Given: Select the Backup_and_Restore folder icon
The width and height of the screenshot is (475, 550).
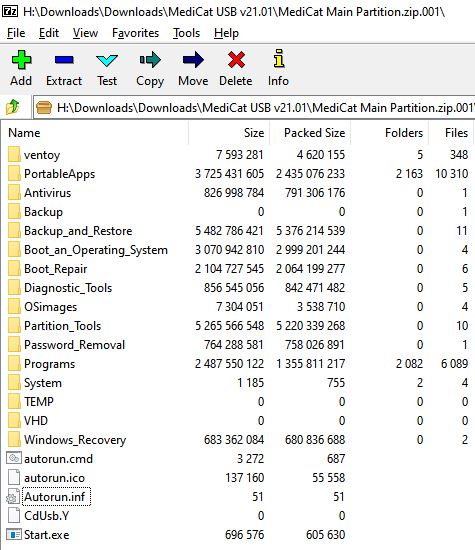Looking at the screenshot, I should tap(14, 230).
